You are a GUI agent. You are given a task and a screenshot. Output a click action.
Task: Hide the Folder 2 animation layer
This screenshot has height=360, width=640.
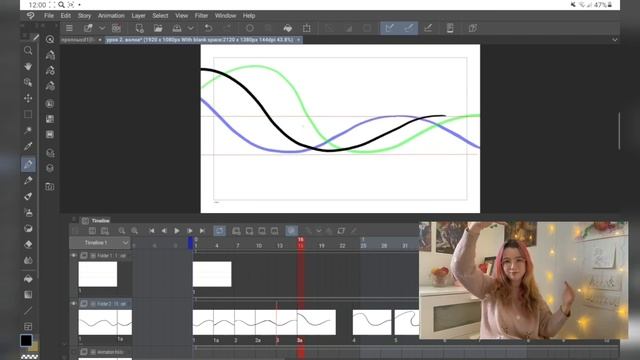74,304
